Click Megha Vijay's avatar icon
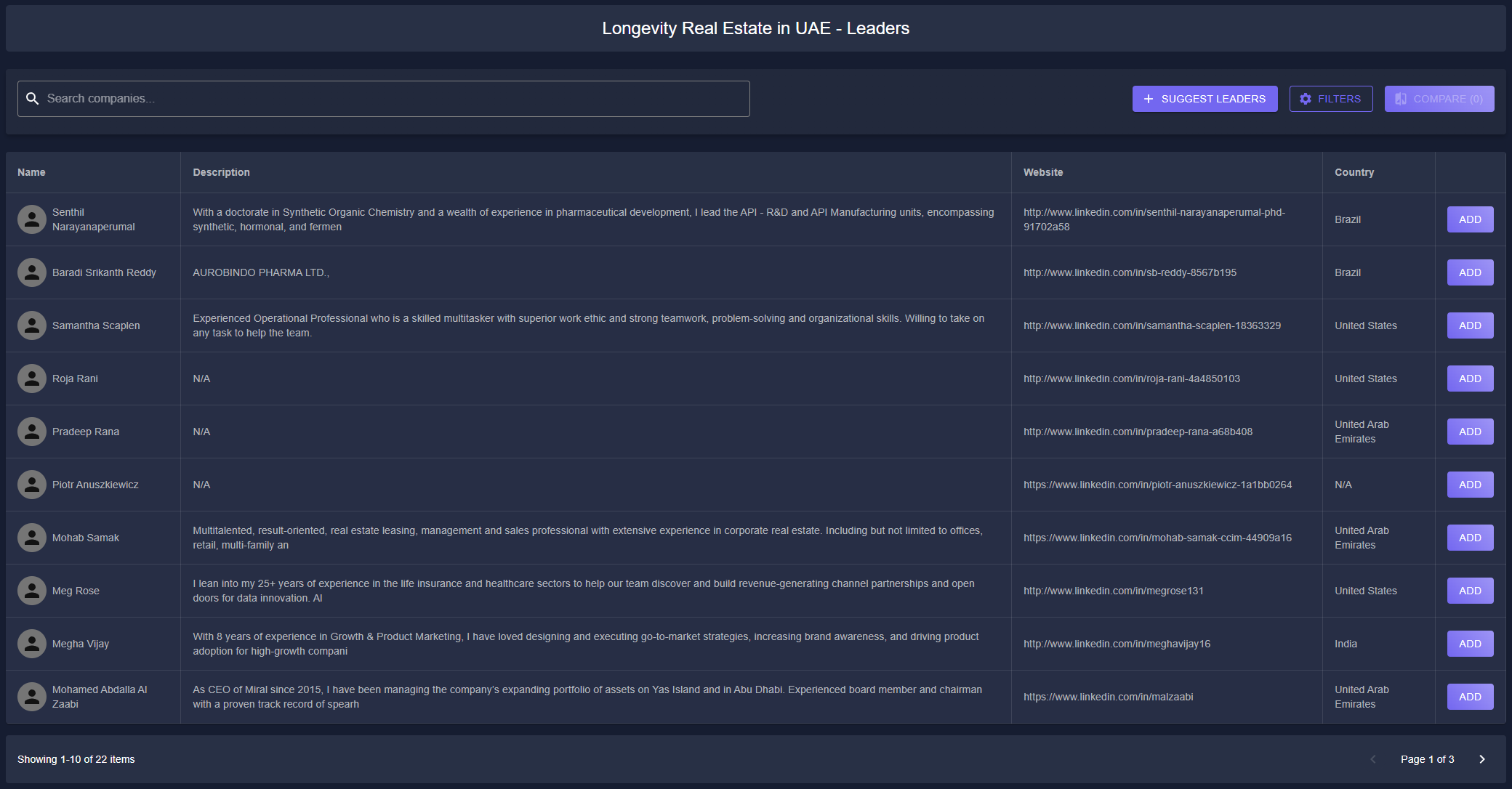The width and height of the screenshot is (1512, 789). coord(32,644)
